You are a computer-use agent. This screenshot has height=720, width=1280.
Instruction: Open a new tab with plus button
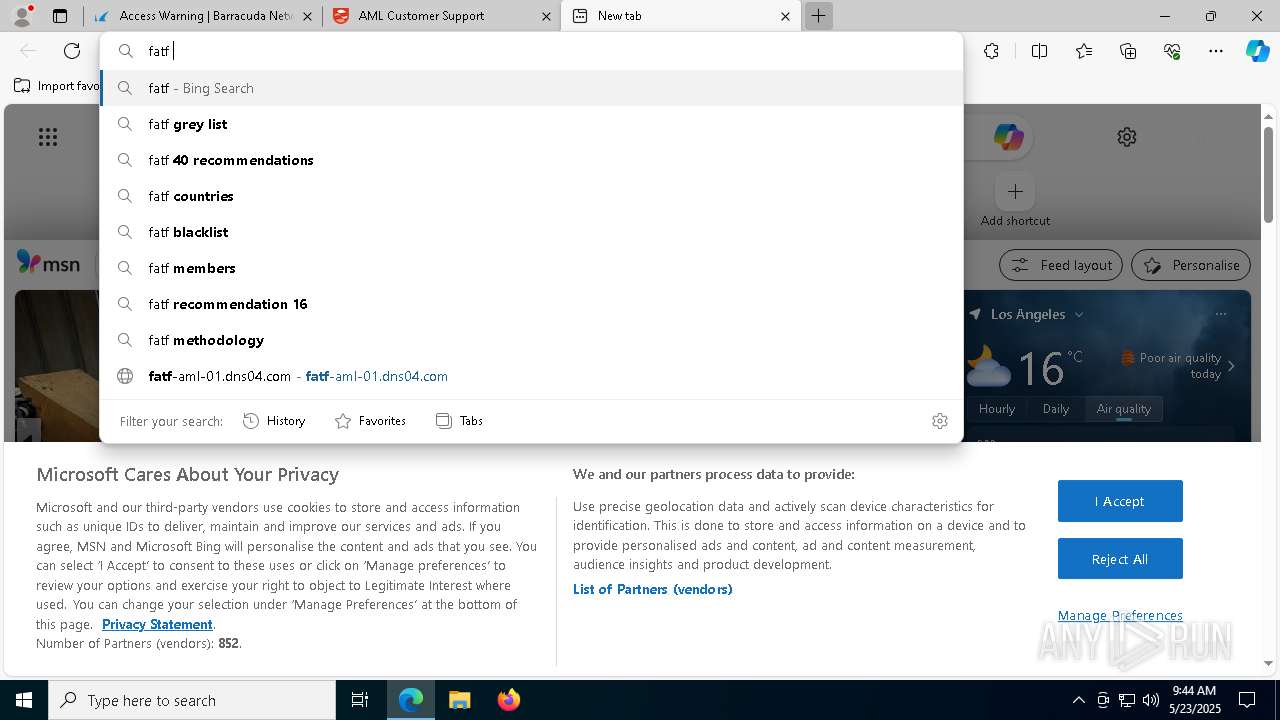click(x=818, y=16)
